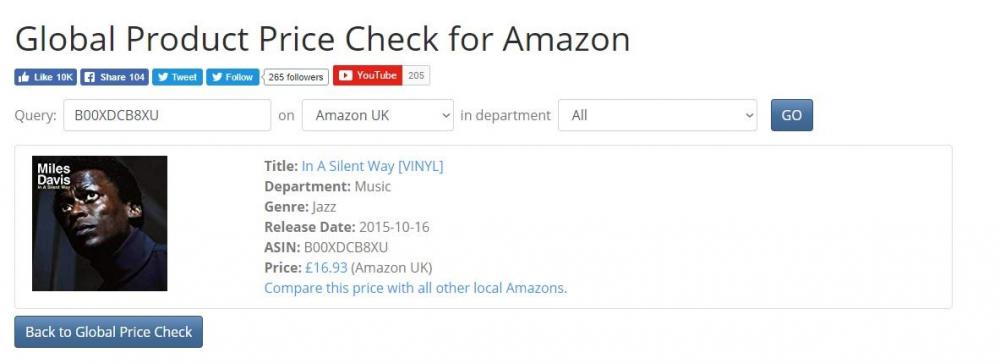Image resolution: width=1000 pixels, height=364 pixels.
Task: Click the Twitter Tweet button
Action: [177, 76]
